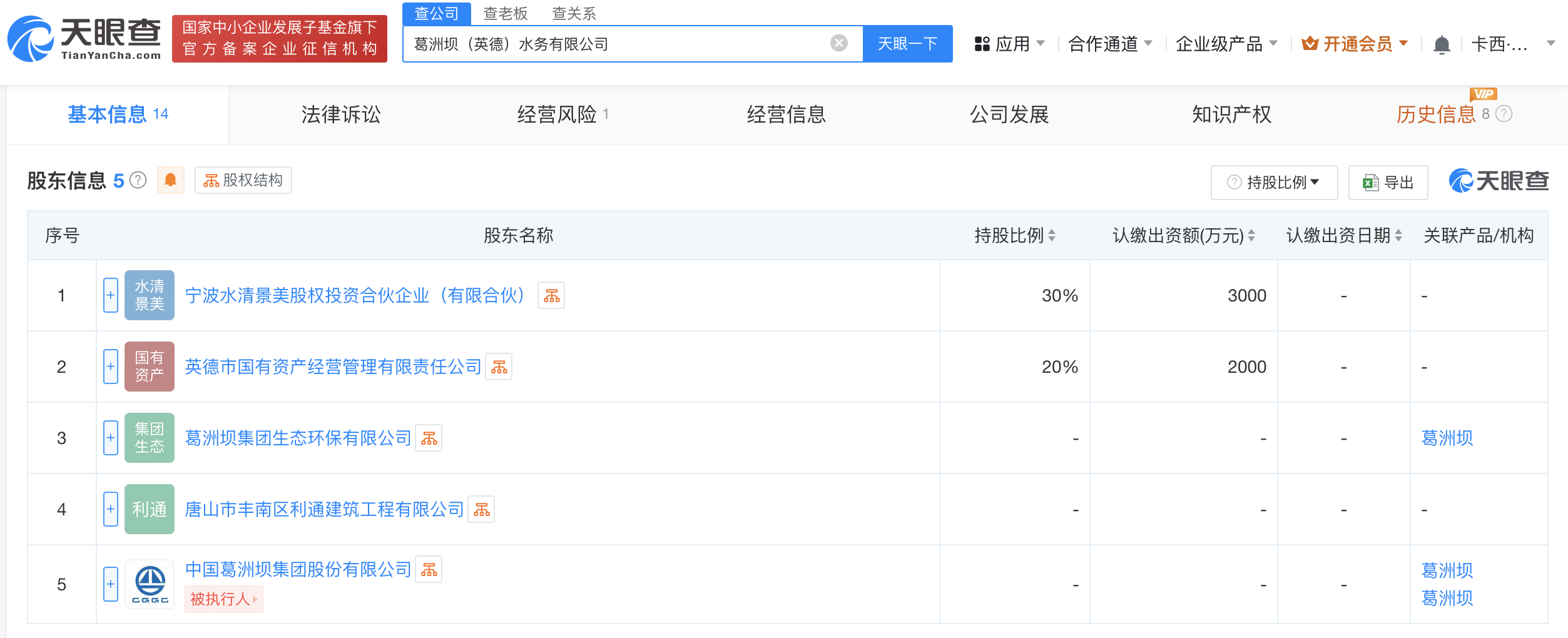1568x638 pixels.
Task: Open the 企业级产品 dropdown
Action: tap(1226, 44)
